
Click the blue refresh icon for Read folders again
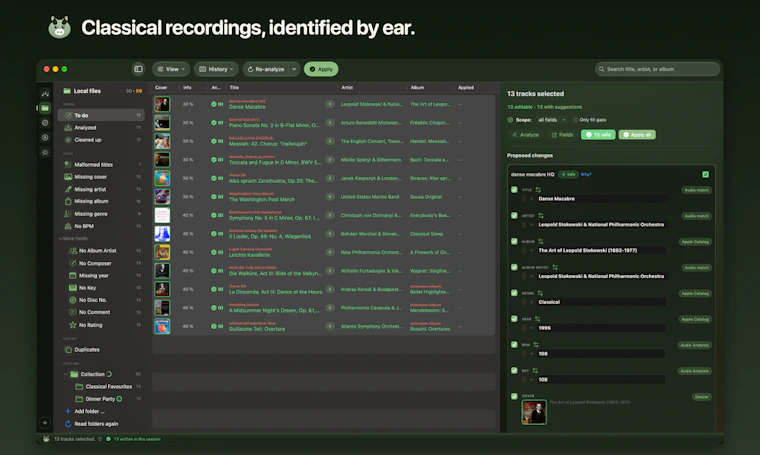(x=68, y=424)
